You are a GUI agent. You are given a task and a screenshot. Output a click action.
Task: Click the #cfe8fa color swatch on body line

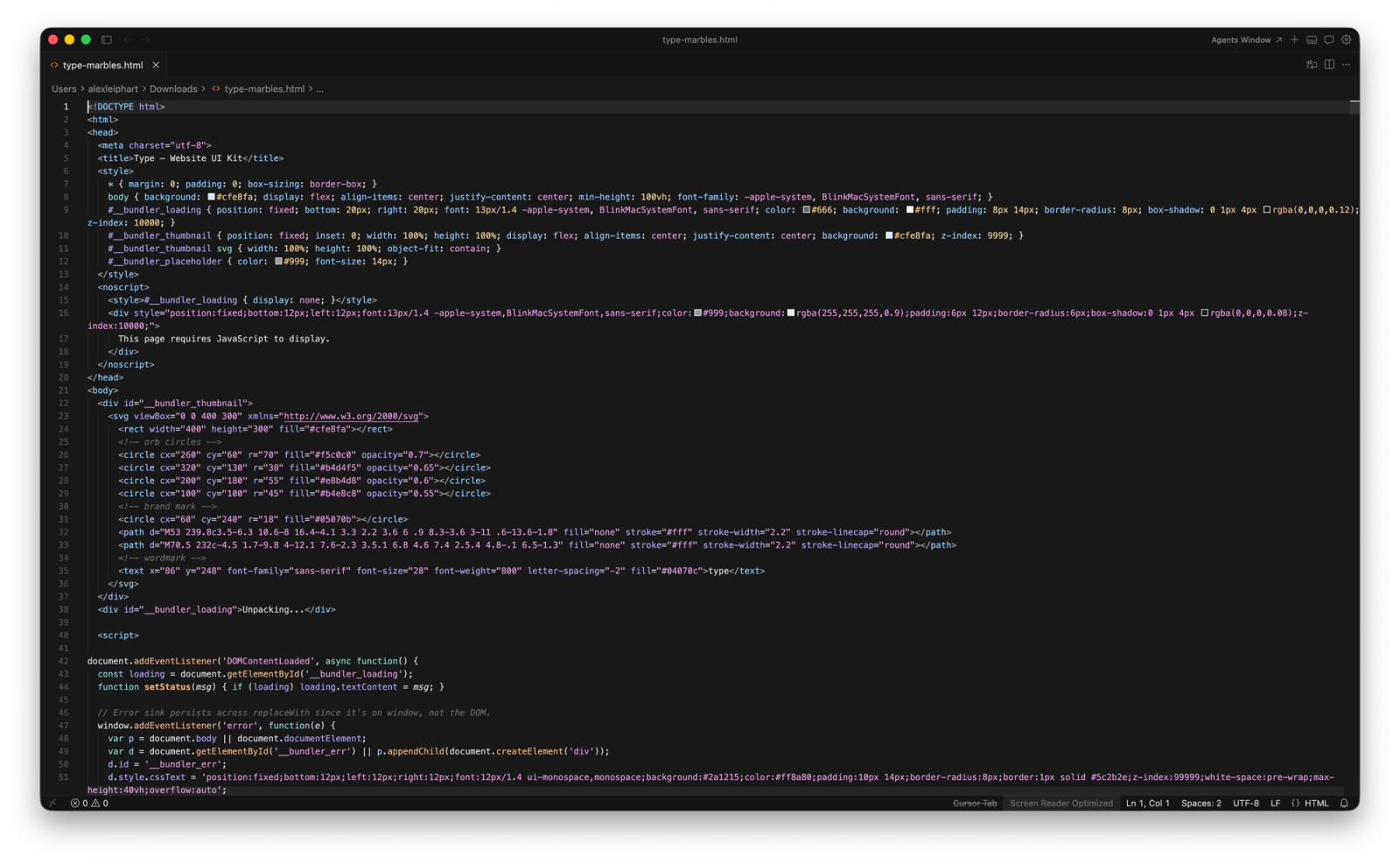(x=211, y=197)
